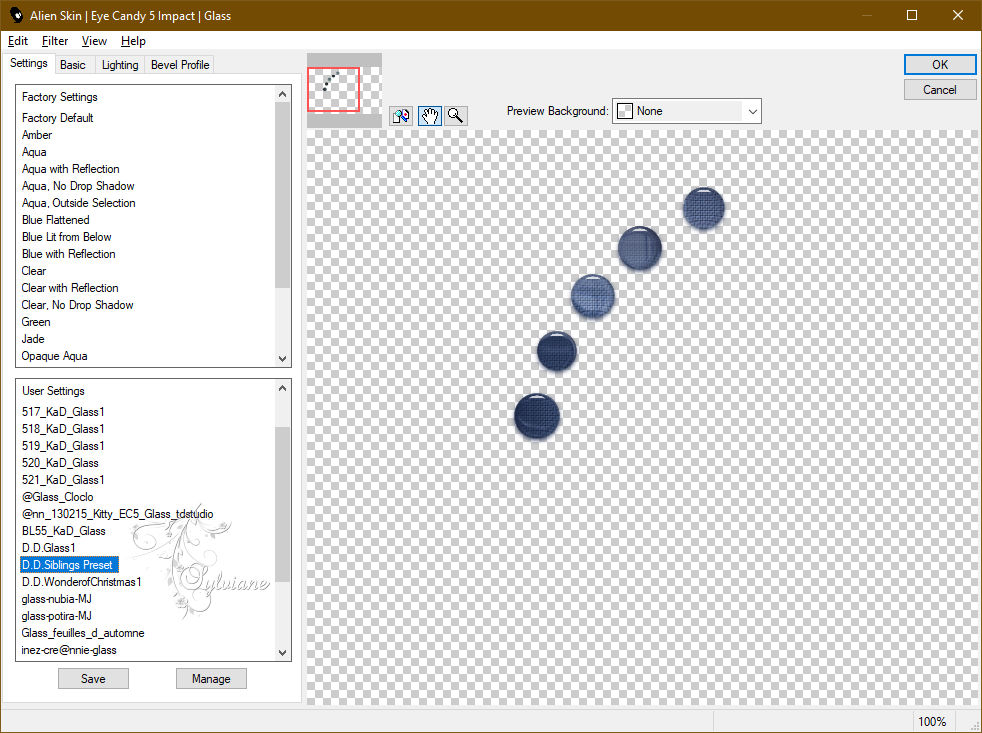Select the Green preset
Viewport: 982px width, 733px height.
coord(36,322)
